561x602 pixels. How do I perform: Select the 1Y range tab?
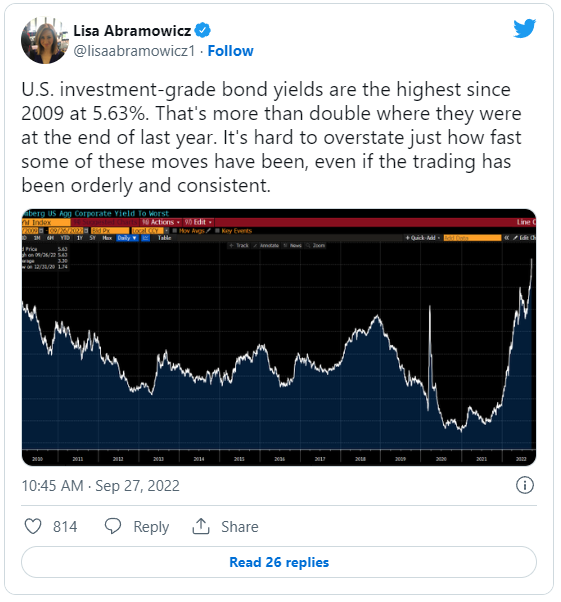(80, 238)
